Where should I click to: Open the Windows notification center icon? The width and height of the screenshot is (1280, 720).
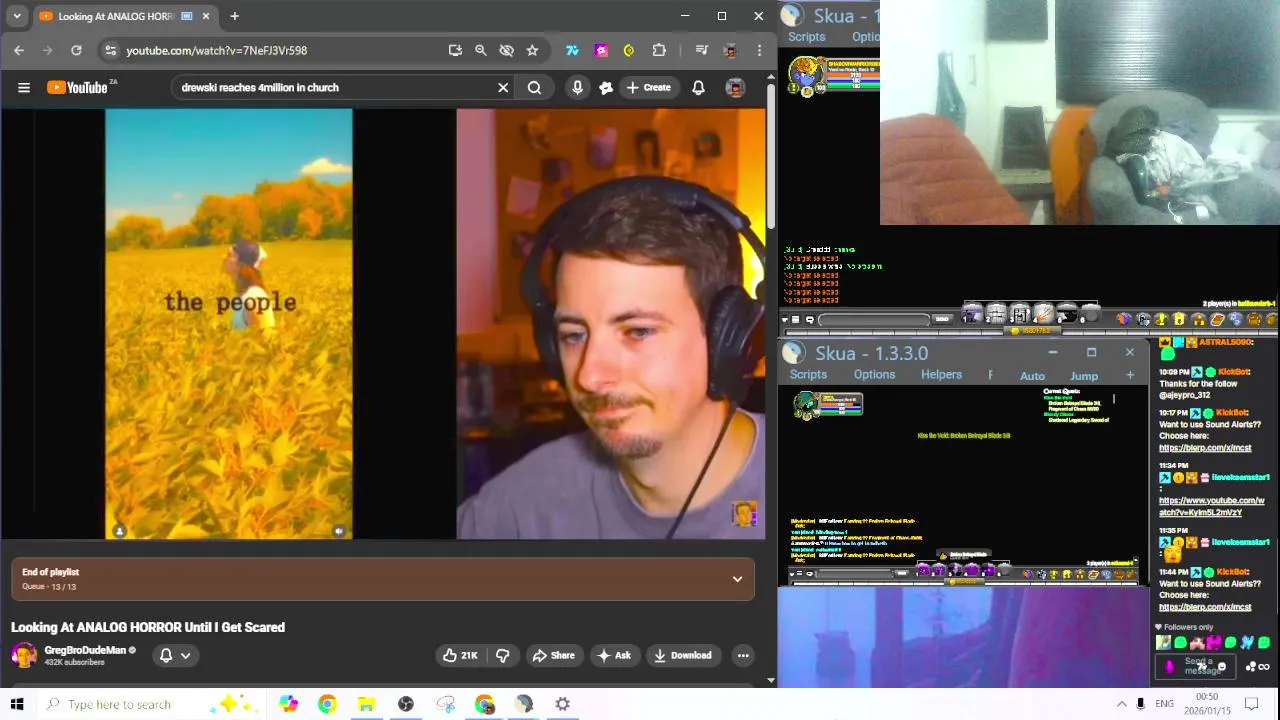tap(1251, 704)
